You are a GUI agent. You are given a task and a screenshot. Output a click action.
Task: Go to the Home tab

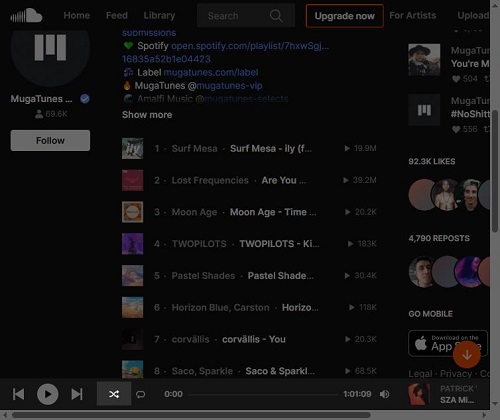tap(77, 15)
